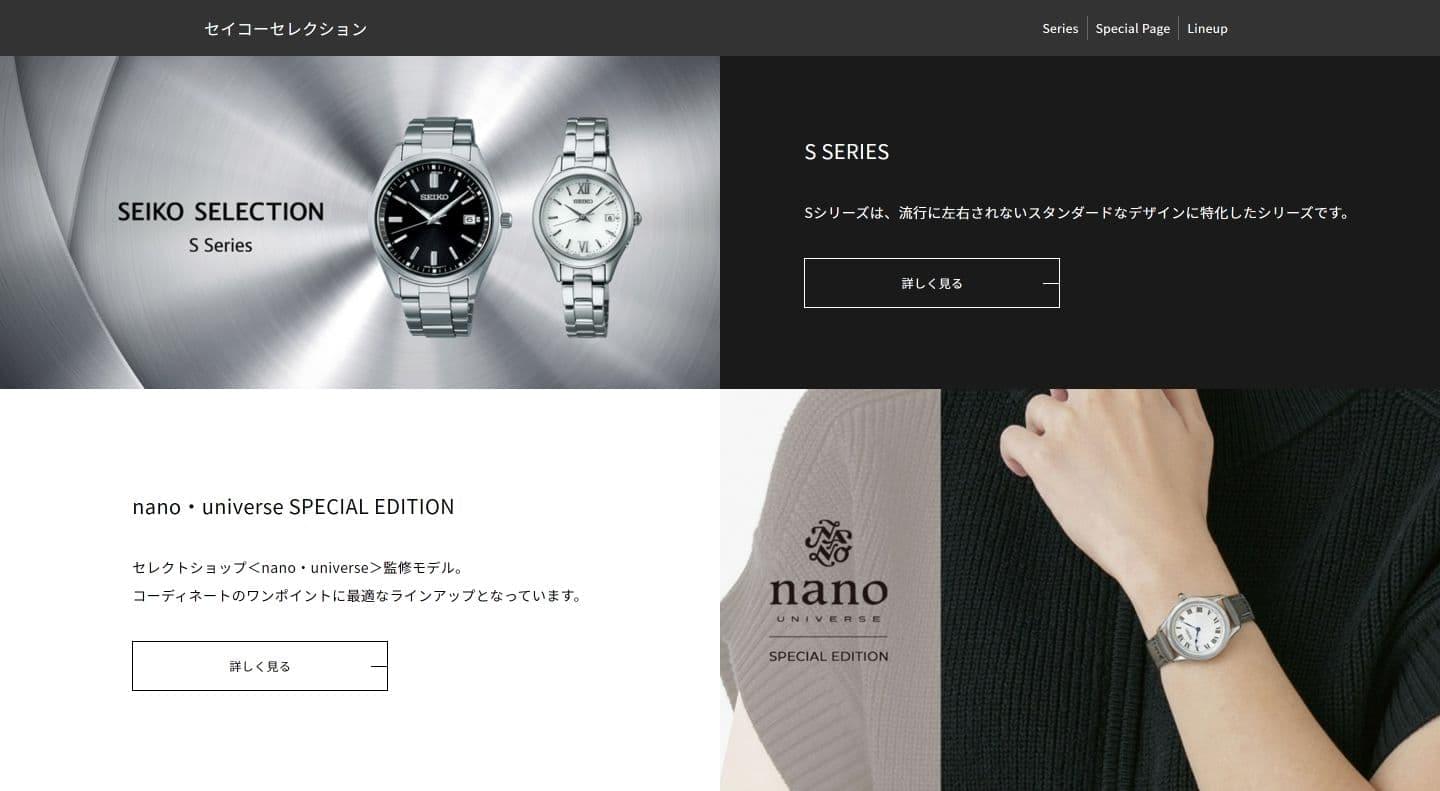
Task: Go to the Lineup section
Action: click(x=1207, y=28)
